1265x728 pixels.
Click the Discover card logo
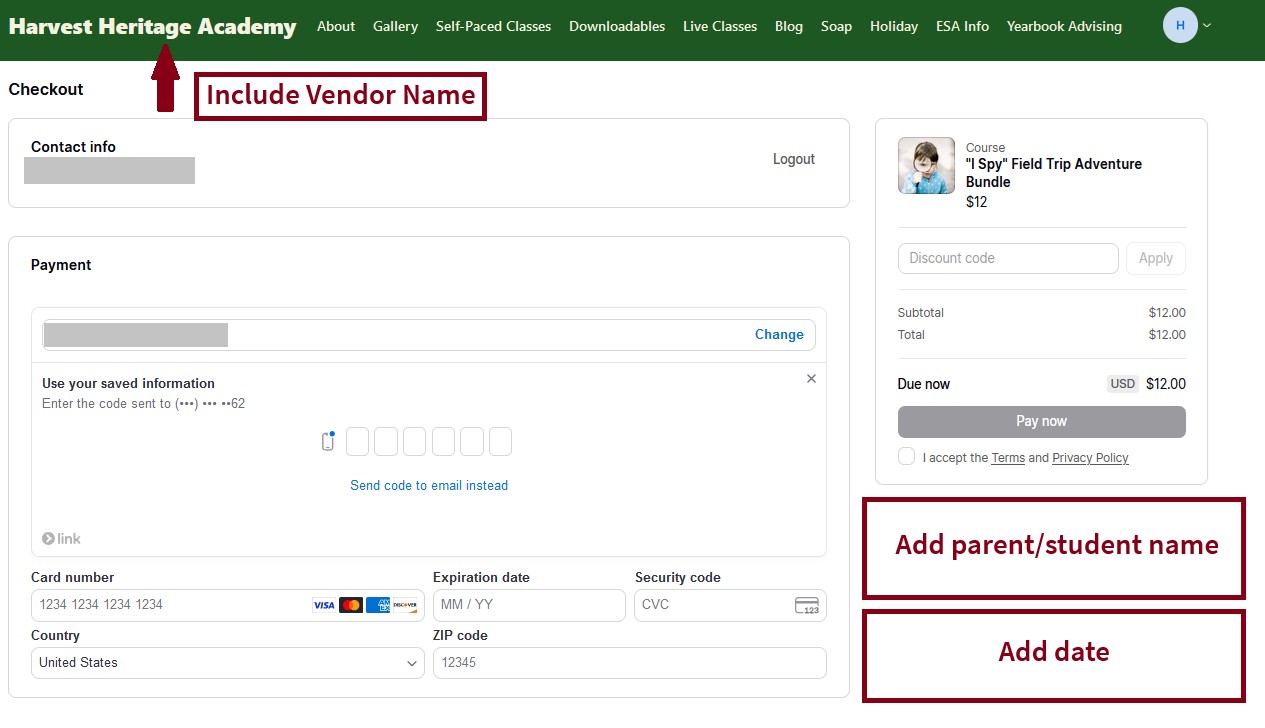point(405,605)
